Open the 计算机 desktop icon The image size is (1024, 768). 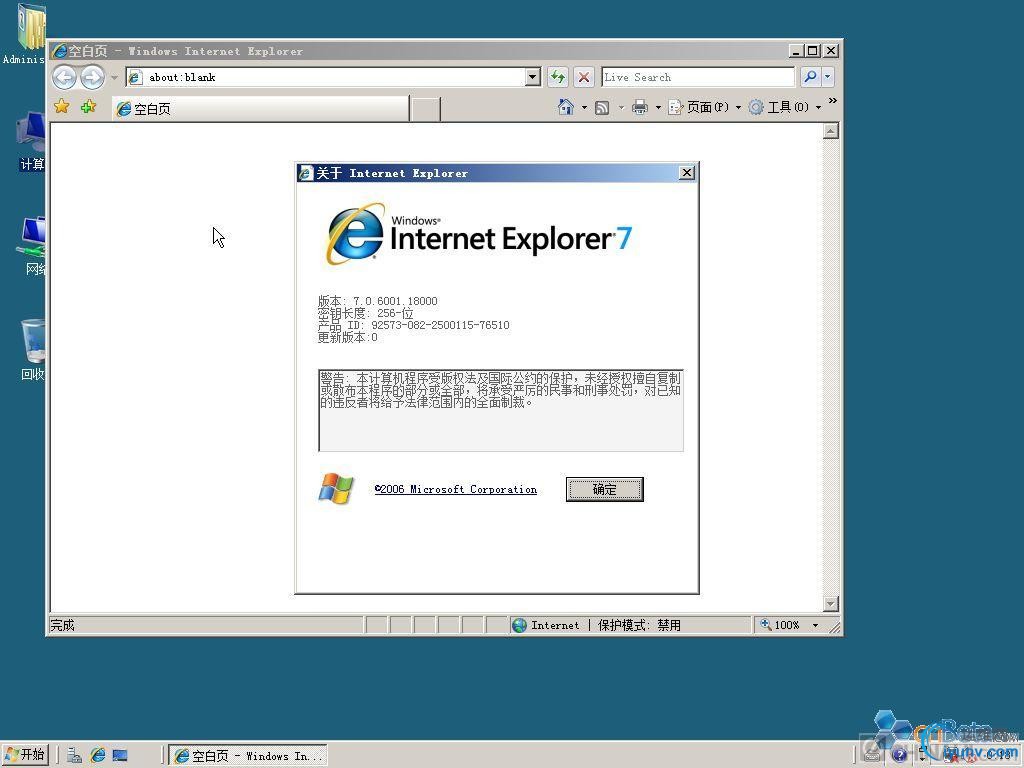point(31,142)
